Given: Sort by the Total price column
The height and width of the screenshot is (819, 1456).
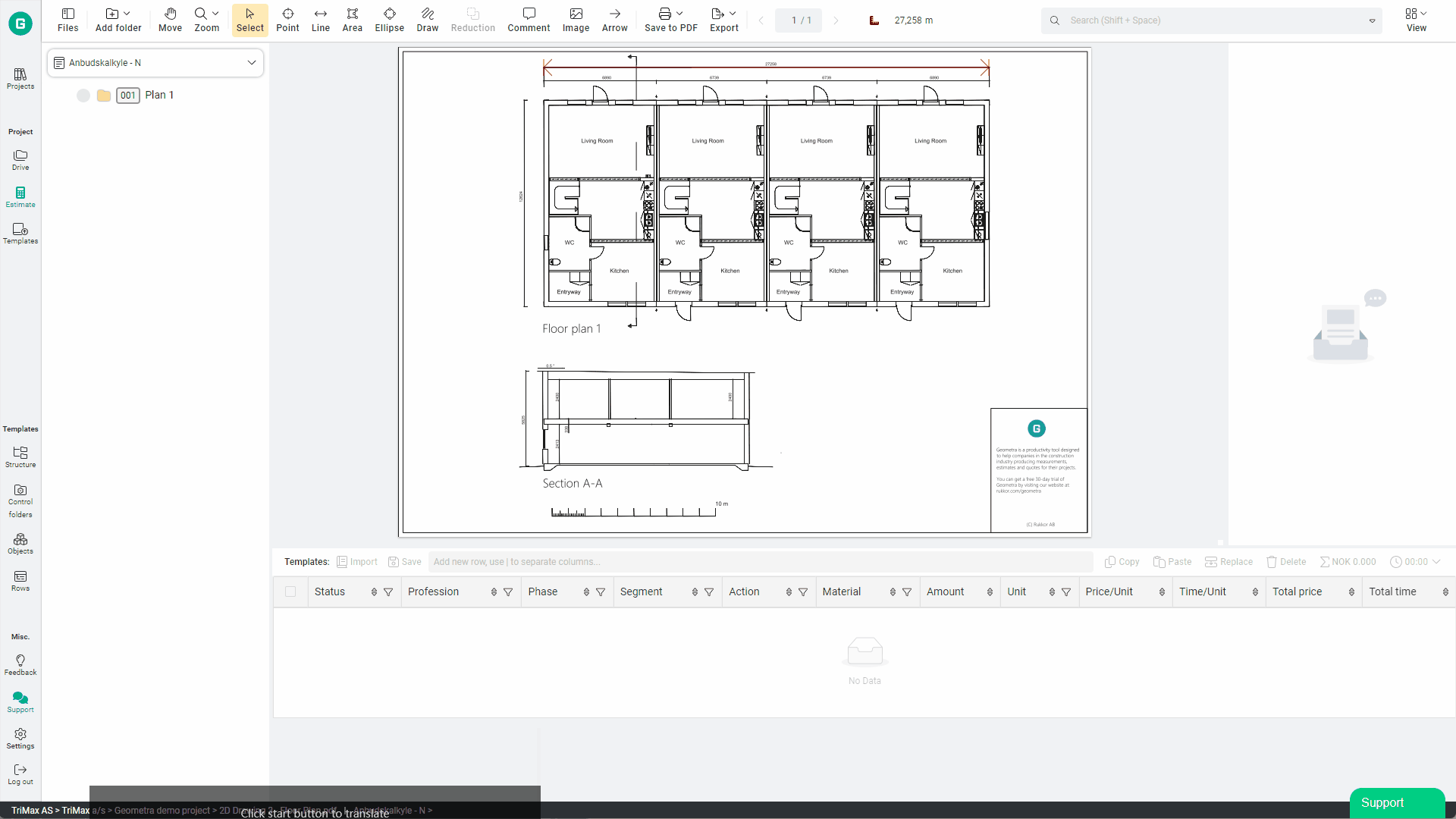Looking at the screenshot, I should [x=1351, y=592].
